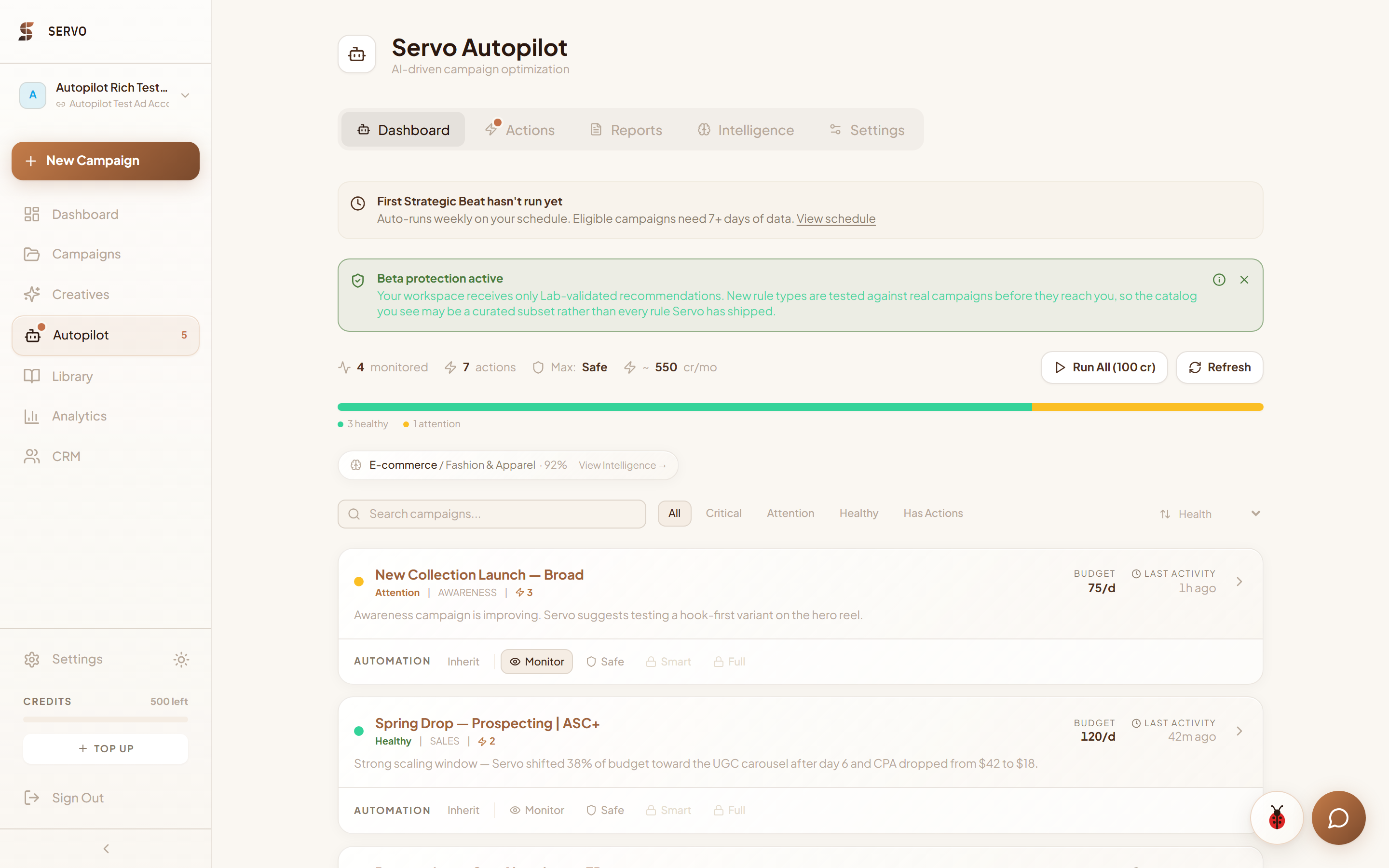Click Run All (100 cr) button
This screenshot has width=1389, height=868.
coord(1104,367)
